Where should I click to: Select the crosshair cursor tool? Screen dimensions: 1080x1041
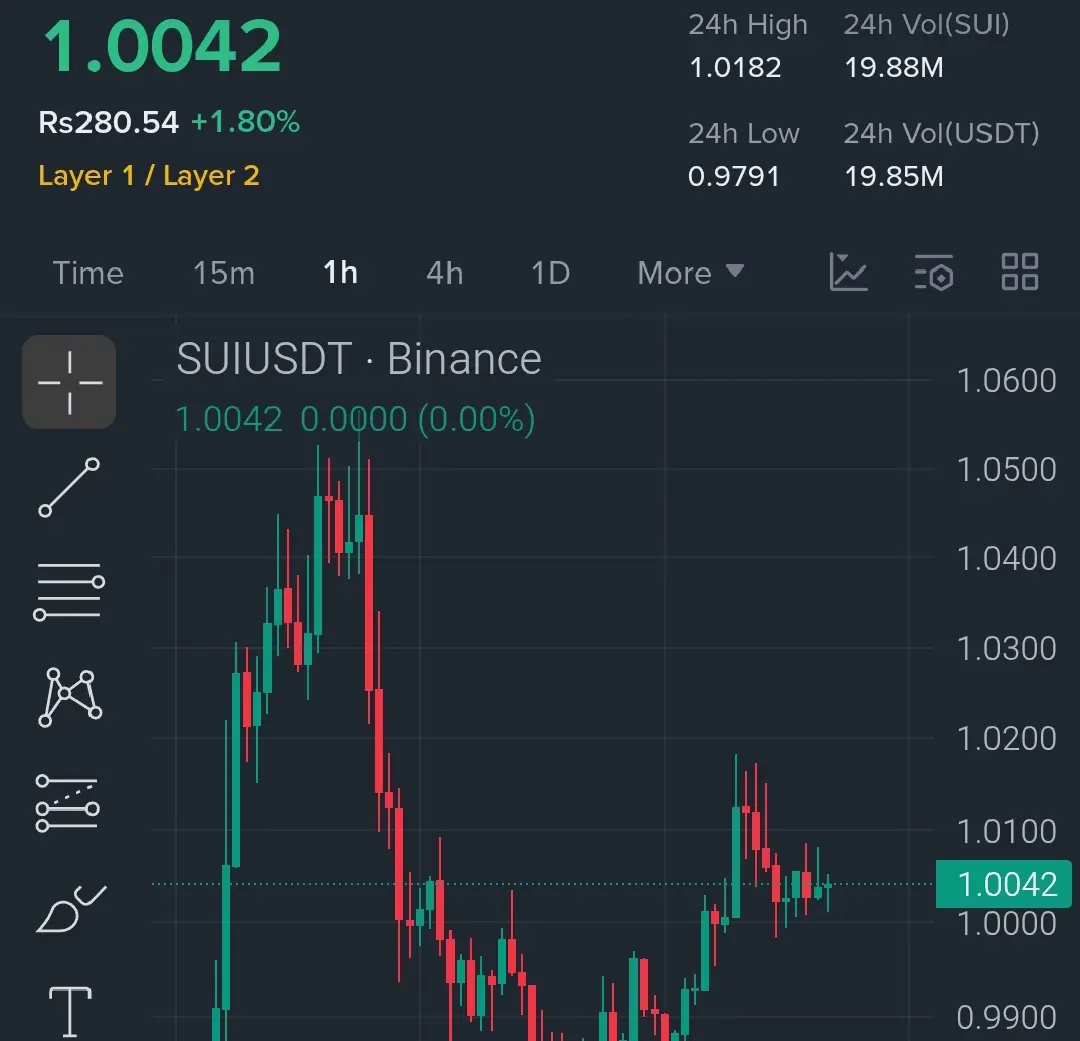(x=69, y=382)
